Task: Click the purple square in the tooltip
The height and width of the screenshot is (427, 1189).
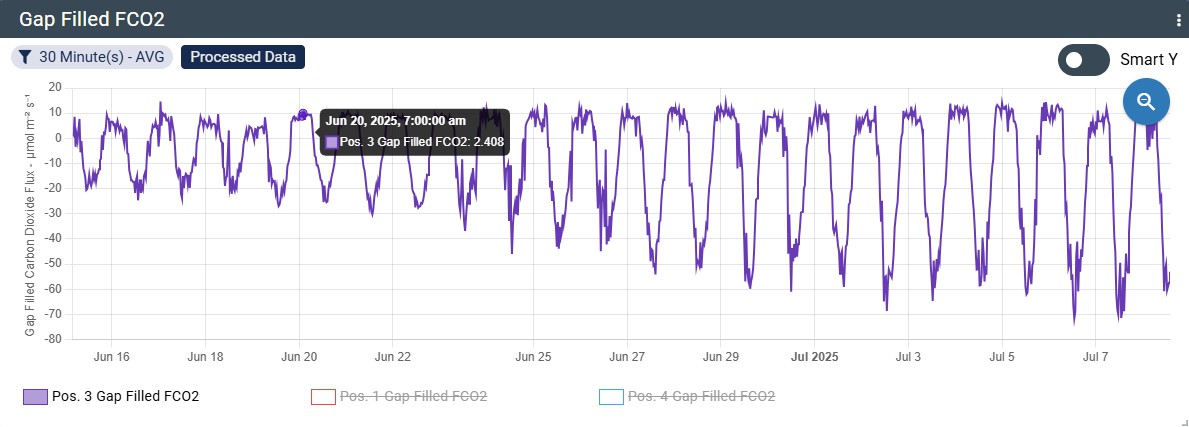Action: coord(332,143)
